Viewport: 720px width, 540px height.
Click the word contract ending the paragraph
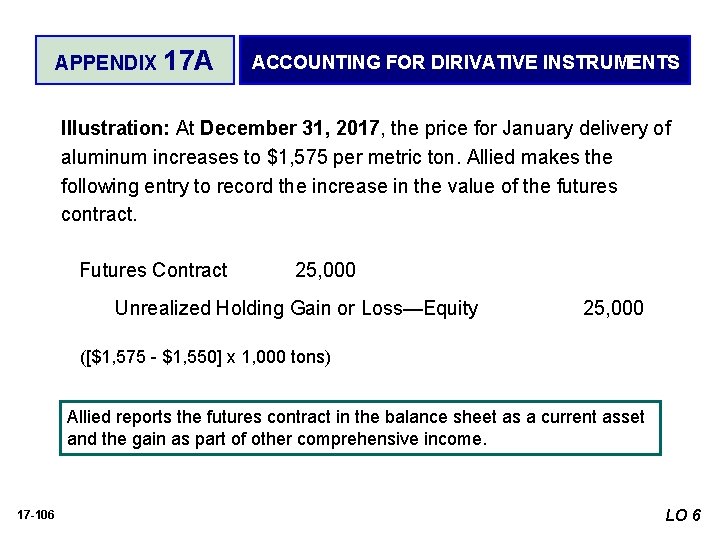(x=98, y=214)
